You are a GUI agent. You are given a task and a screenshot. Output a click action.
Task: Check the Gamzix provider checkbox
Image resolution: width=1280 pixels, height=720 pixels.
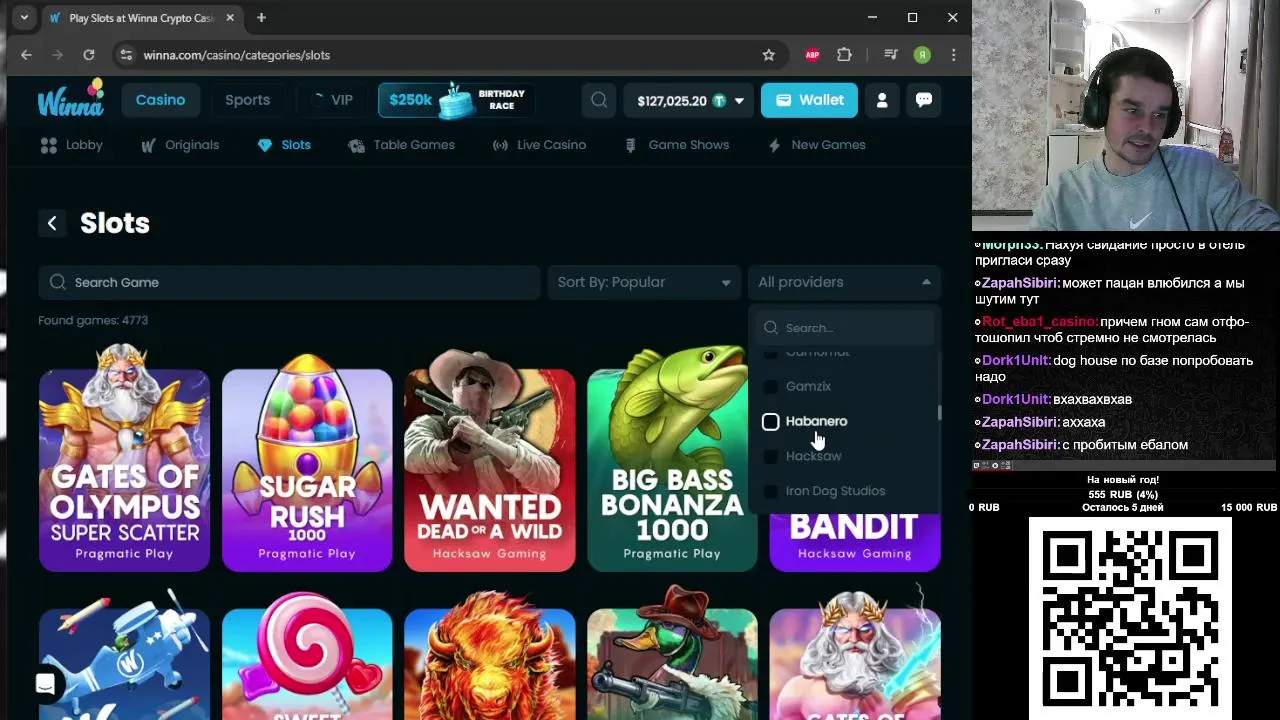770,386
